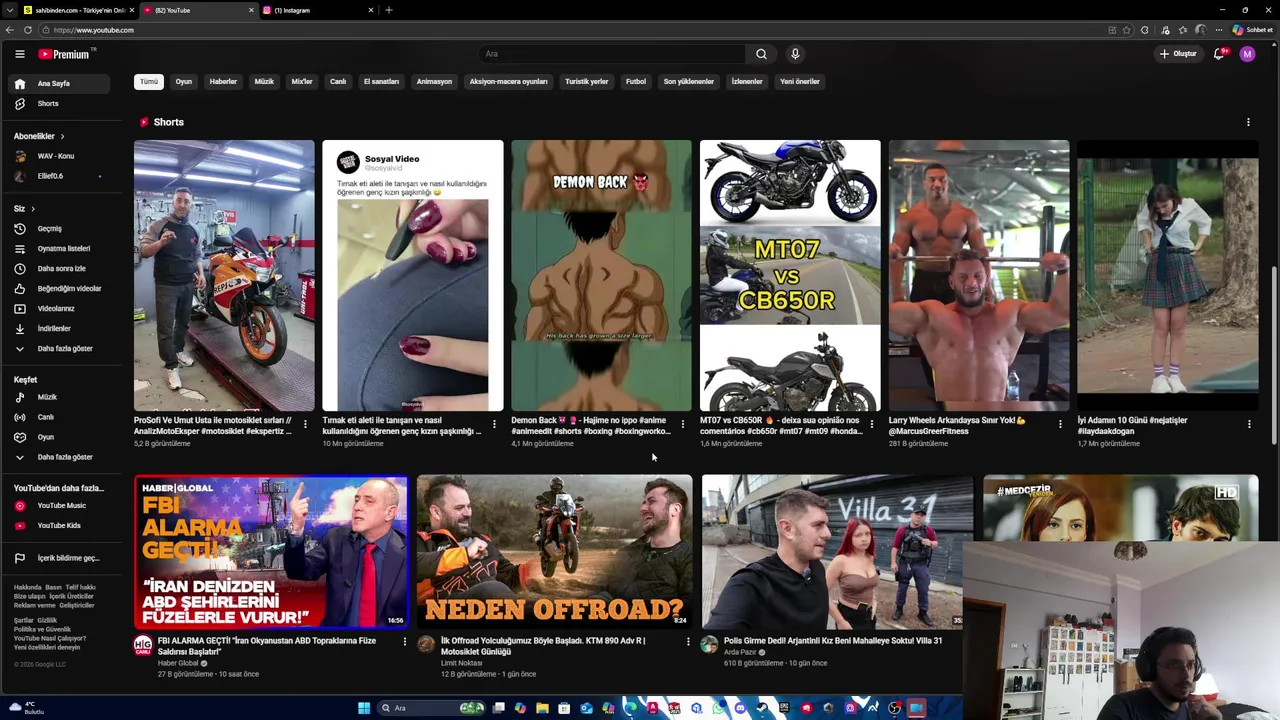Open Daha sonra izle watch later
The width and height of the screenshot is (1280, 720).
[x=61, y=269]
